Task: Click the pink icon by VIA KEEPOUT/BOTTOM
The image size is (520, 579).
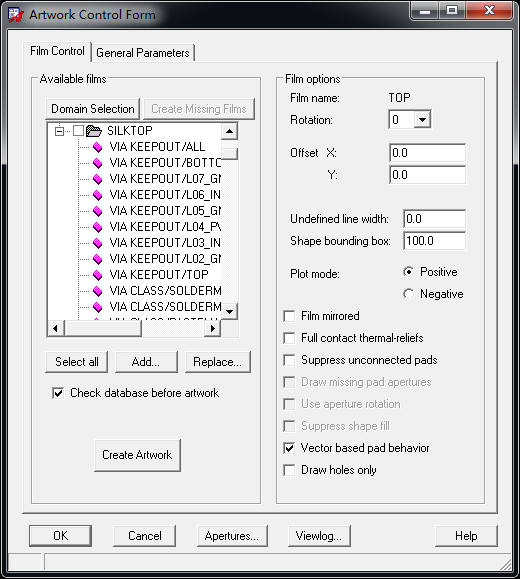Action: point(98,163)
